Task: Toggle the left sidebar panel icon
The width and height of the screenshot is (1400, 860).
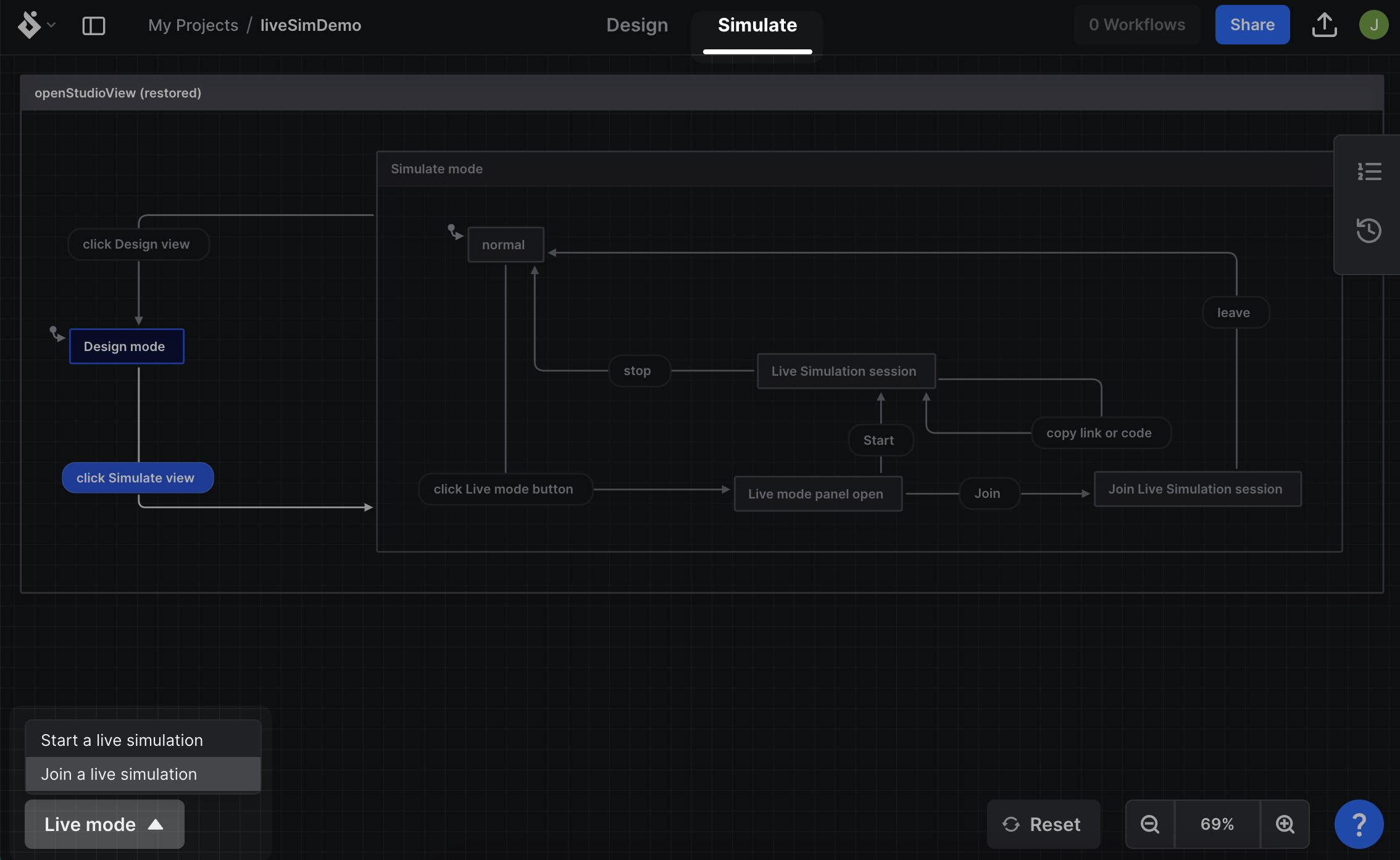Action: [x=94, y=25]
